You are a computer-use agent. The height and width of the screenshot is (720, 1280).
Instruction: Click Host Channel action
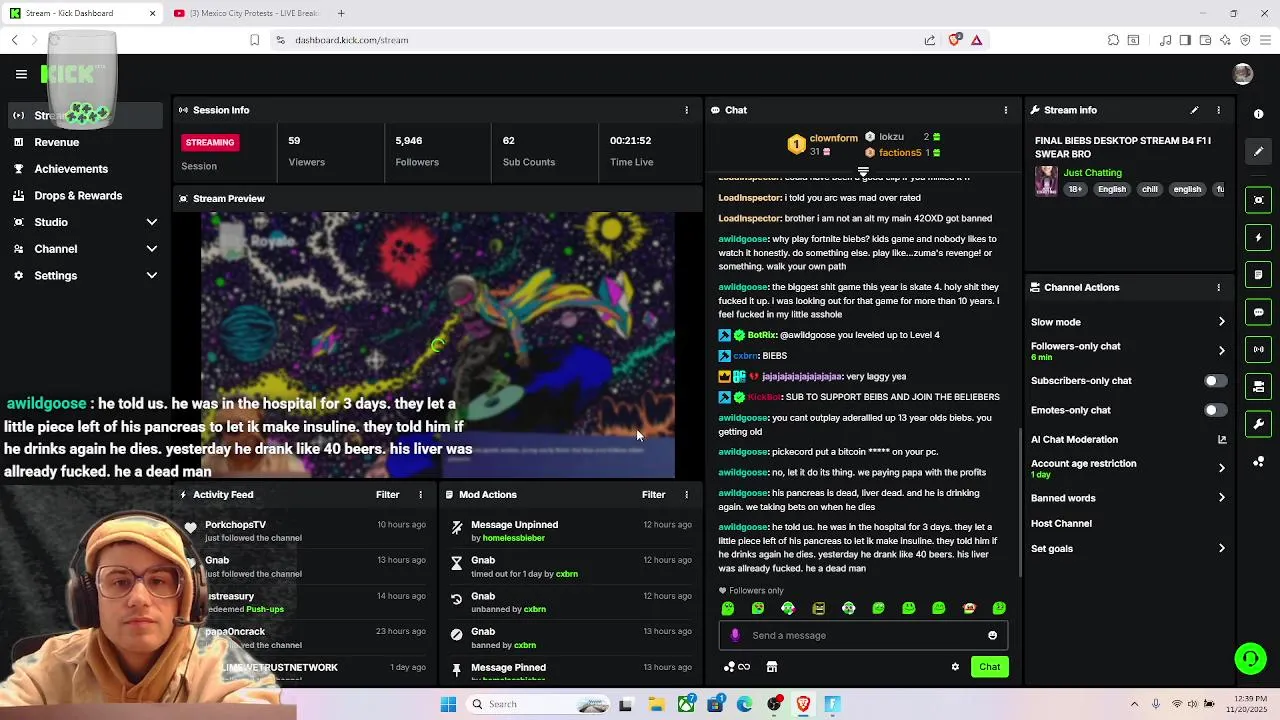point(1061,523)
